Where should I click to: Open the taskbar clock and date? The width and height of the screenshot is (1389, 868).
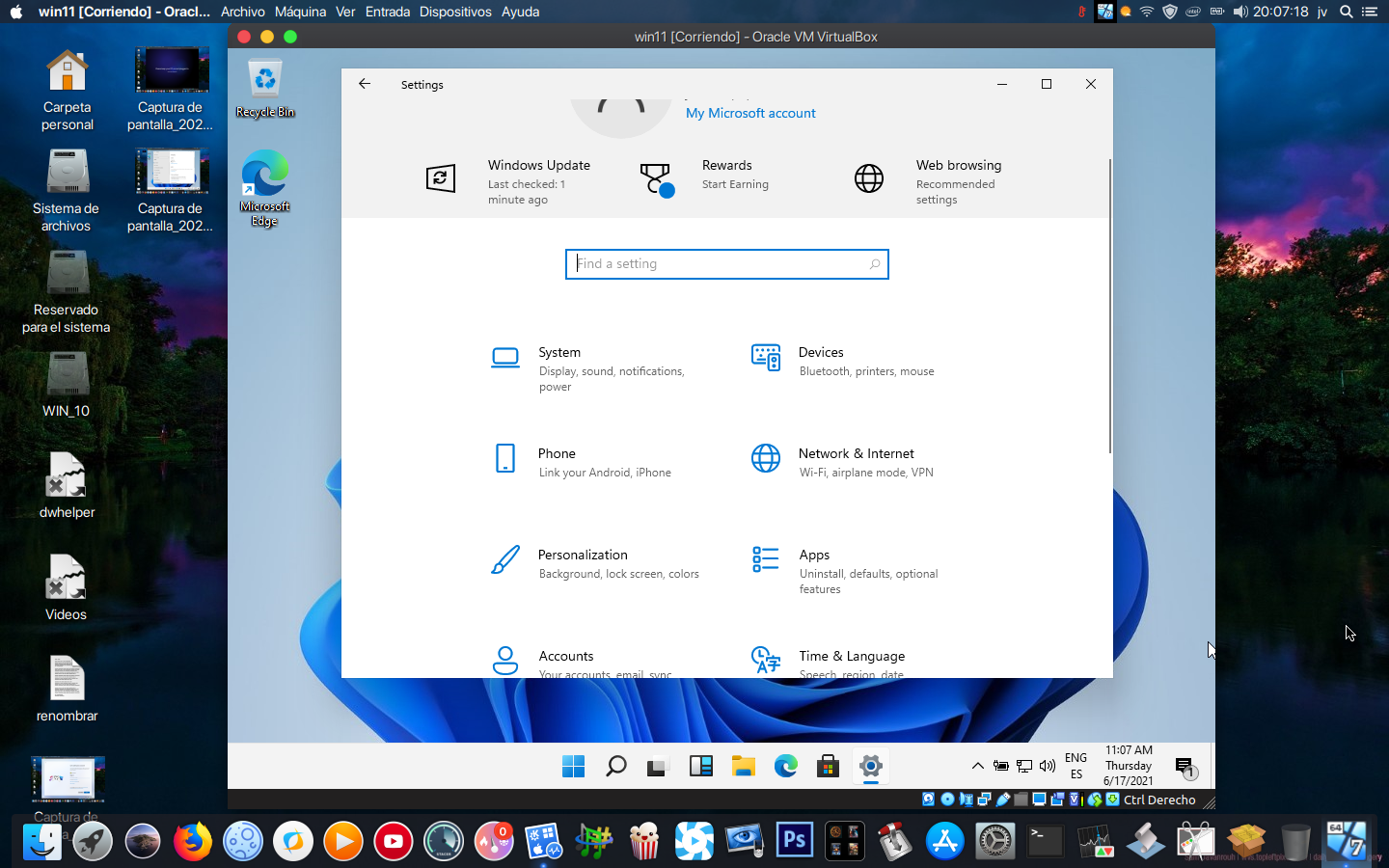pyautogui.click(x=1129, y=766)
